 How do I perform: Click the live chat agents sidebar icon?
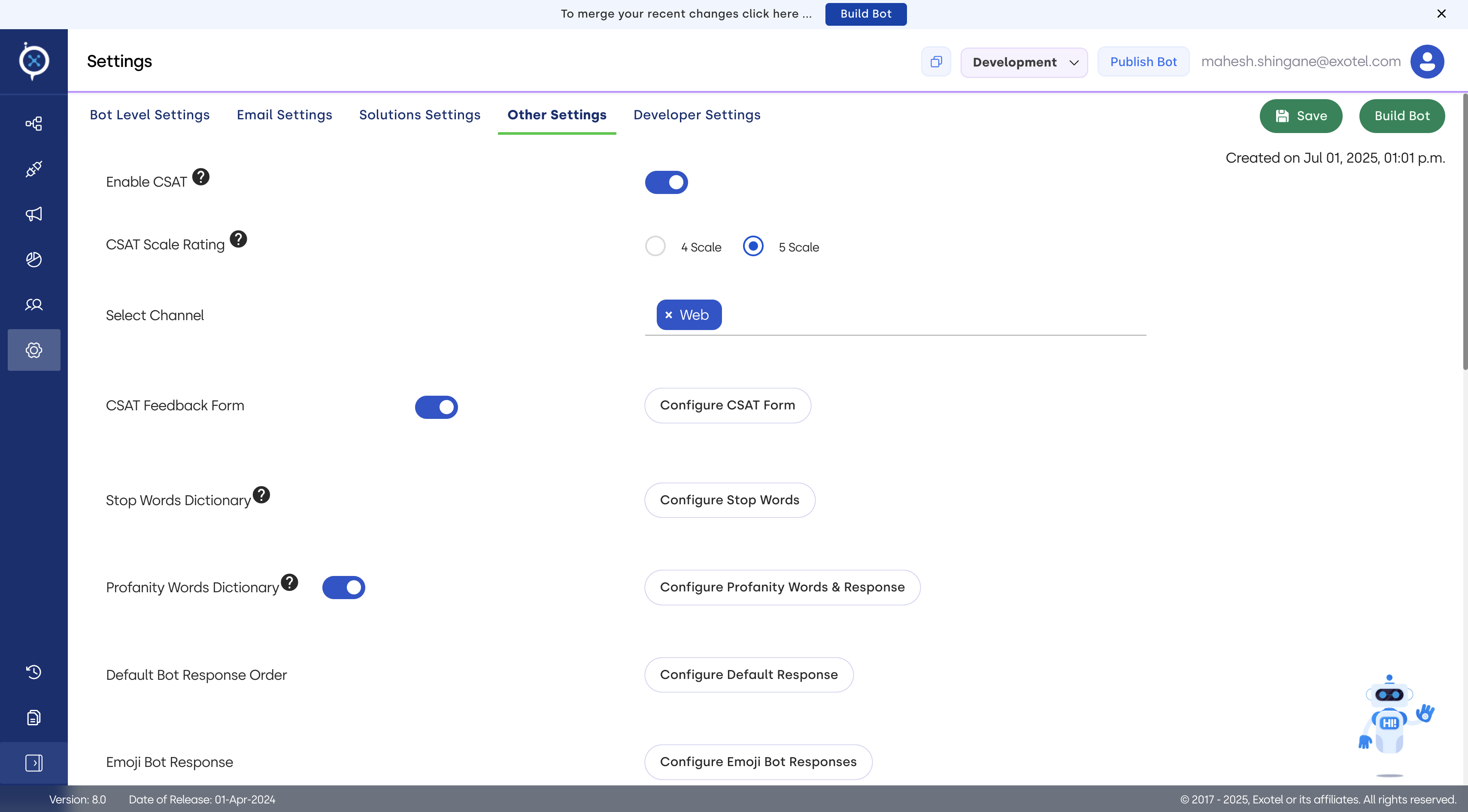[x=33, y=305]
